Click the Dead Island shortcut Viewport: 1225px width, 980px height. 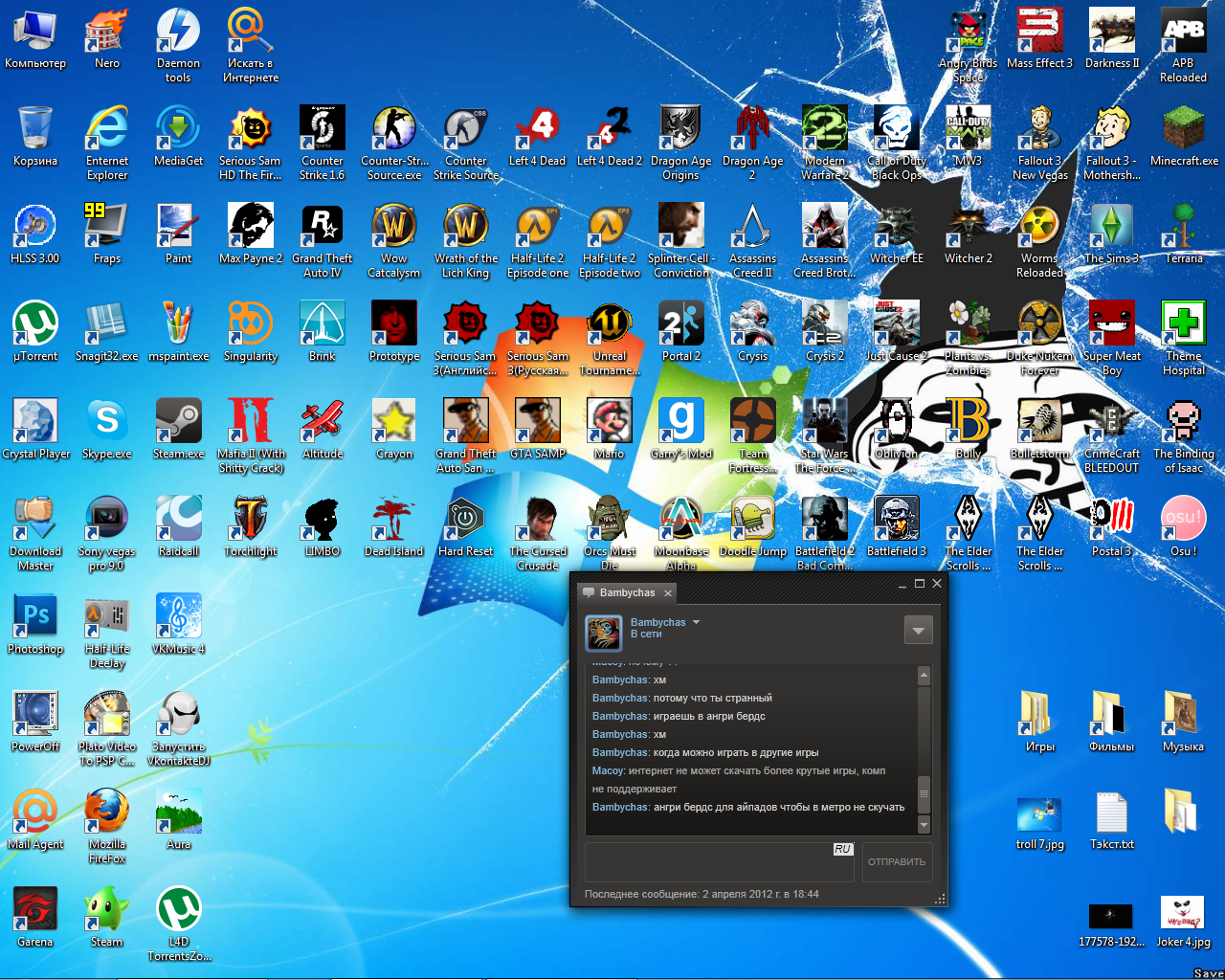394,526
